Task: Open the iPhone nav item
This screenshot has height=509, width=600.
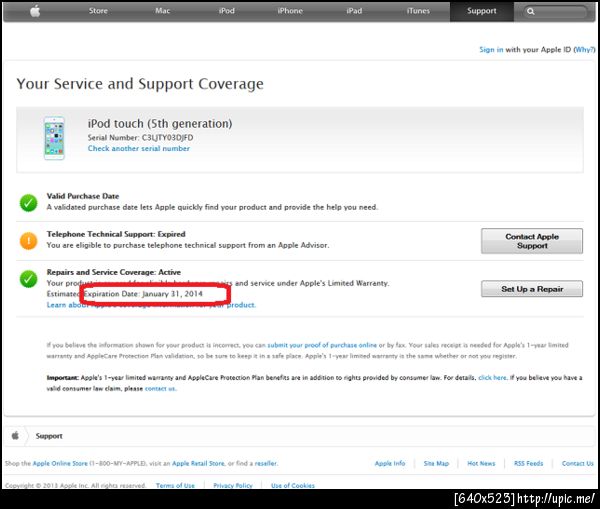Action: coord(290,11)
